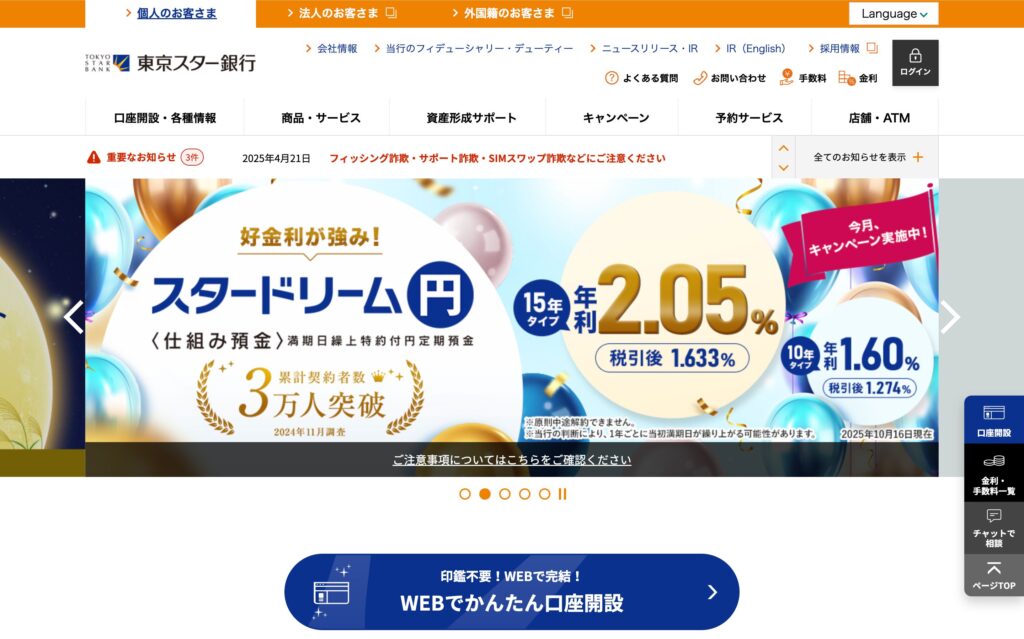Expand 全てのお知らせを表示 plus button
Screen dimensions: 1024x639
(918, 157)
